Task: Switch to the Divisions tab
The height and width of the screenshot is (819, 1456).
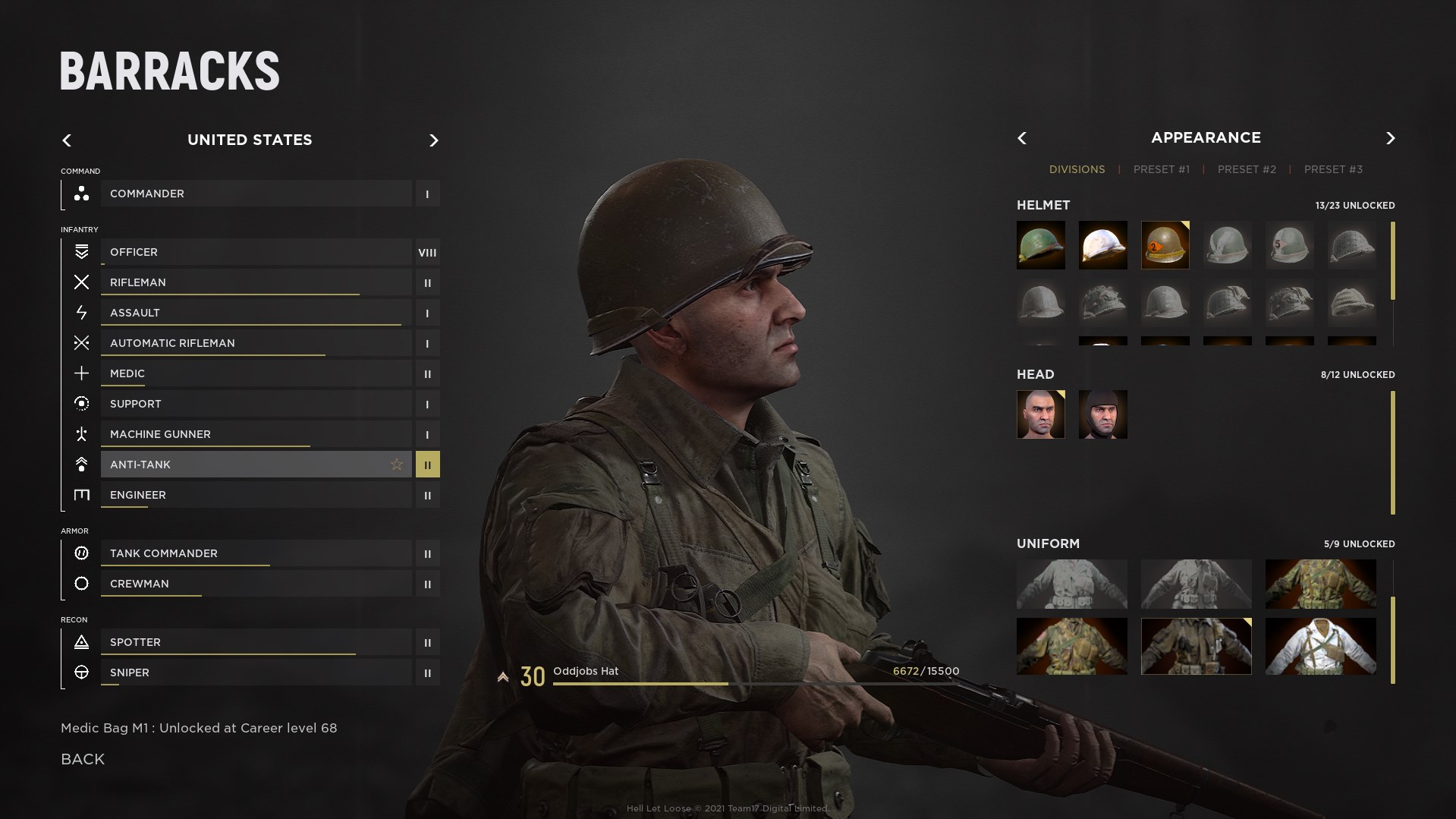Action: (1077, 169)
